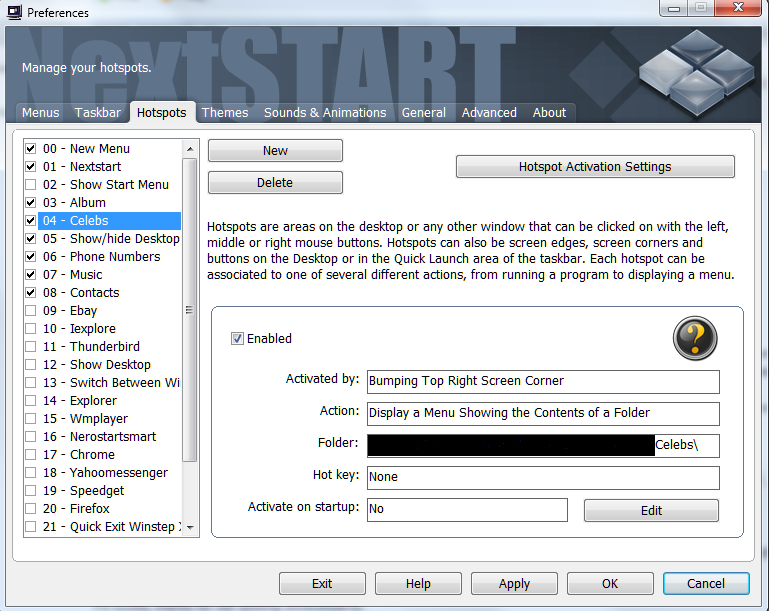Click the Preferences window title bar icon

pos(14,12)
